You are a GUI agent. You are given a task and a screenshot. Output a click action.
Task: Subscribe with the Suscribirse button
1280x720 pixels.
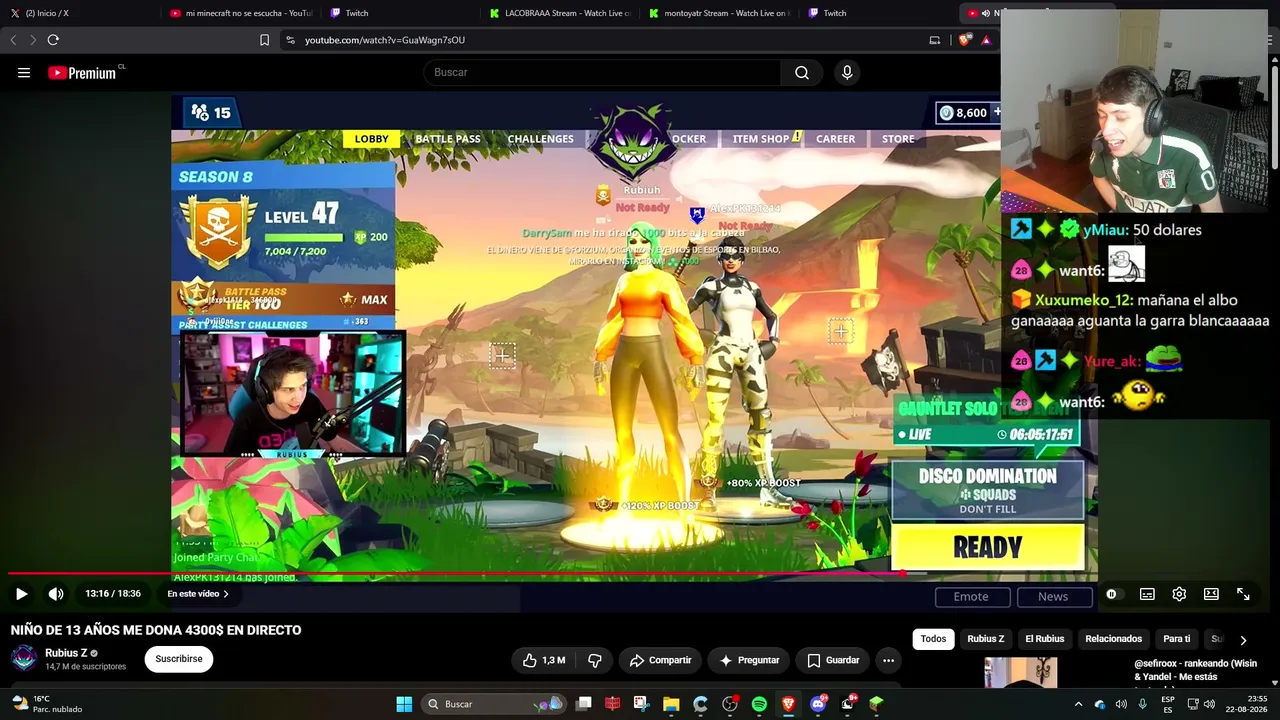(x=179, y=659)
